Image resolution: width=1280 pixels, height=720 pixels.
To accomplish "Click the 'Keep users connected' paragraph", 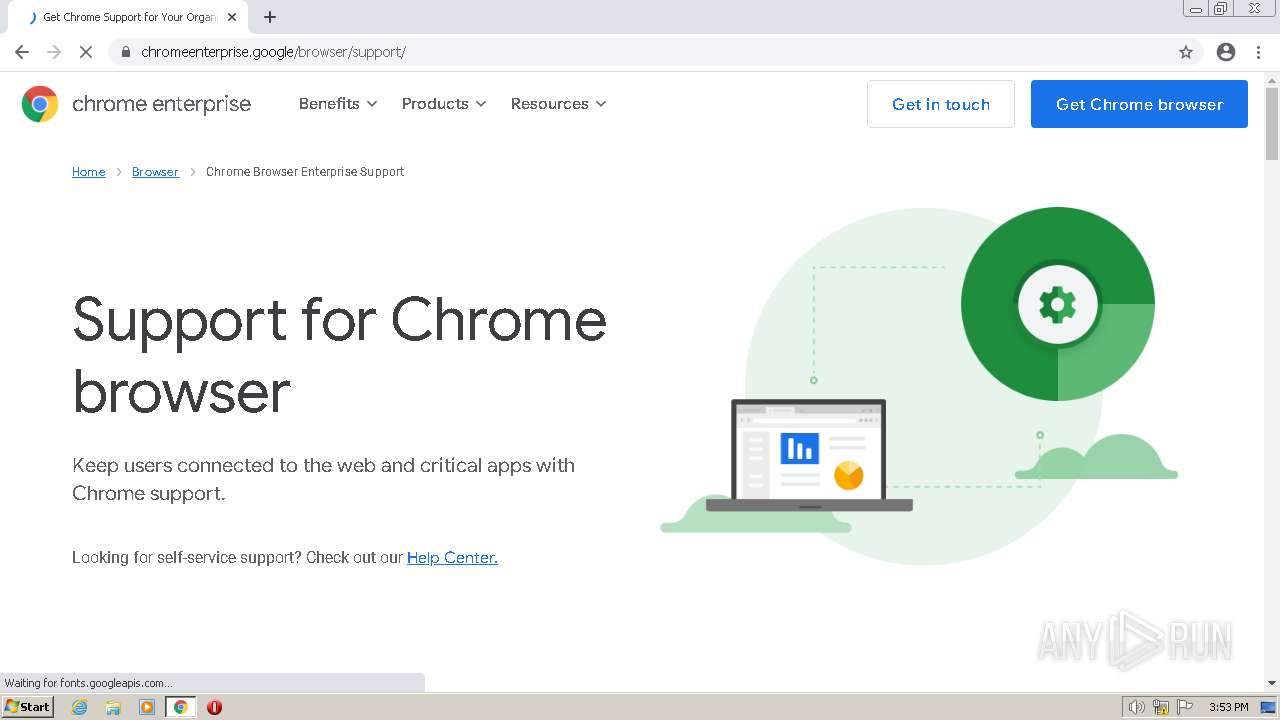I will point(323,479).
